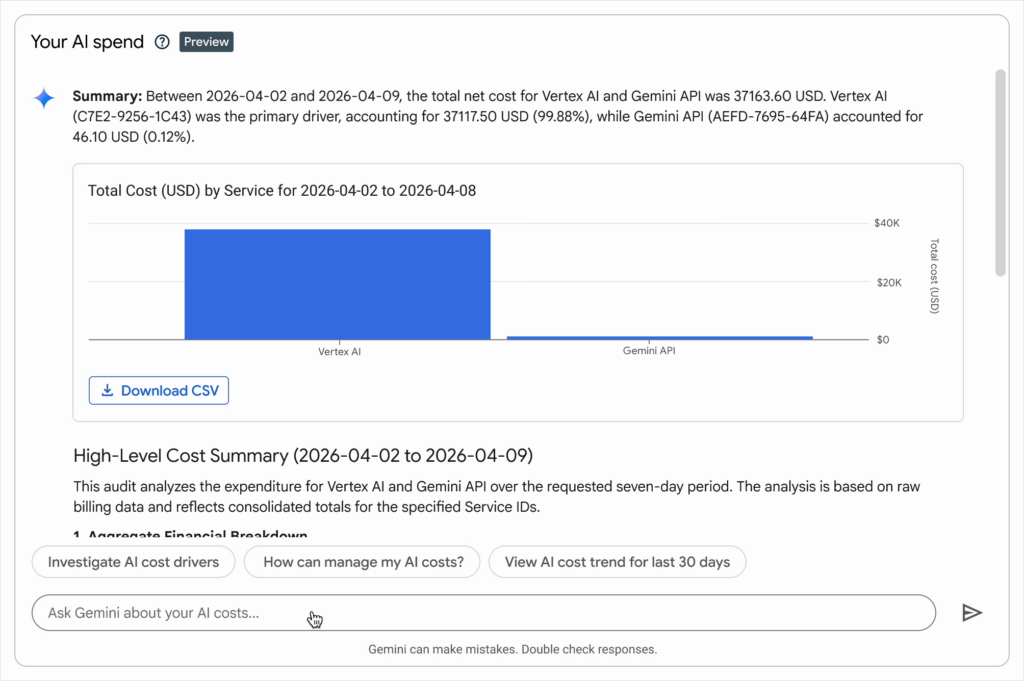Select the small Gemini API bar
Viewport: 1024px width, 681px height.
[660, 338]
